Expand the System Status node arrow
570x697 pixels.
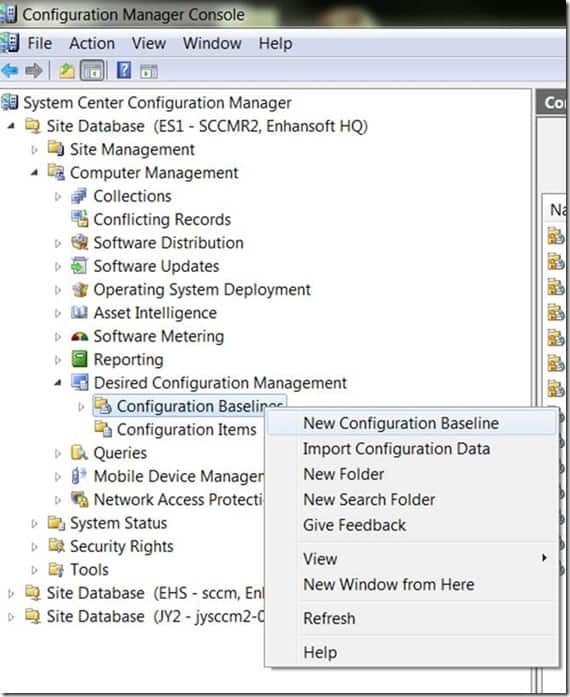point(34,523)
